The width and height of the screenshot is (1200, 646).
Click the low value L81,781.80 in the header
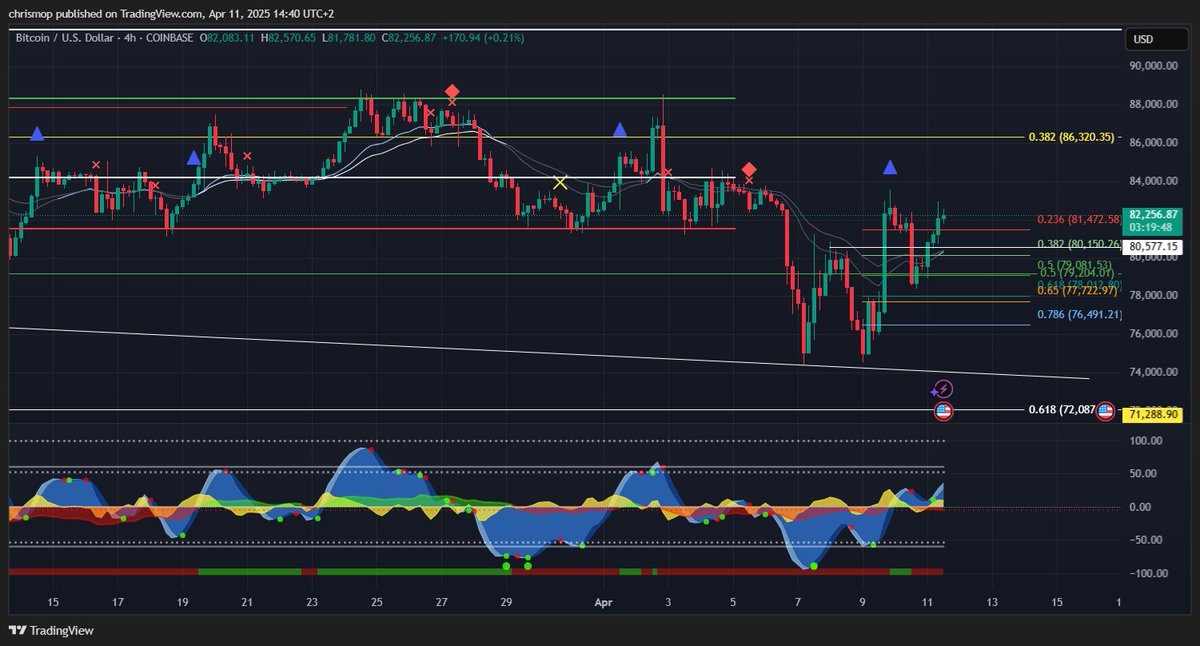(x=350, y=38)
